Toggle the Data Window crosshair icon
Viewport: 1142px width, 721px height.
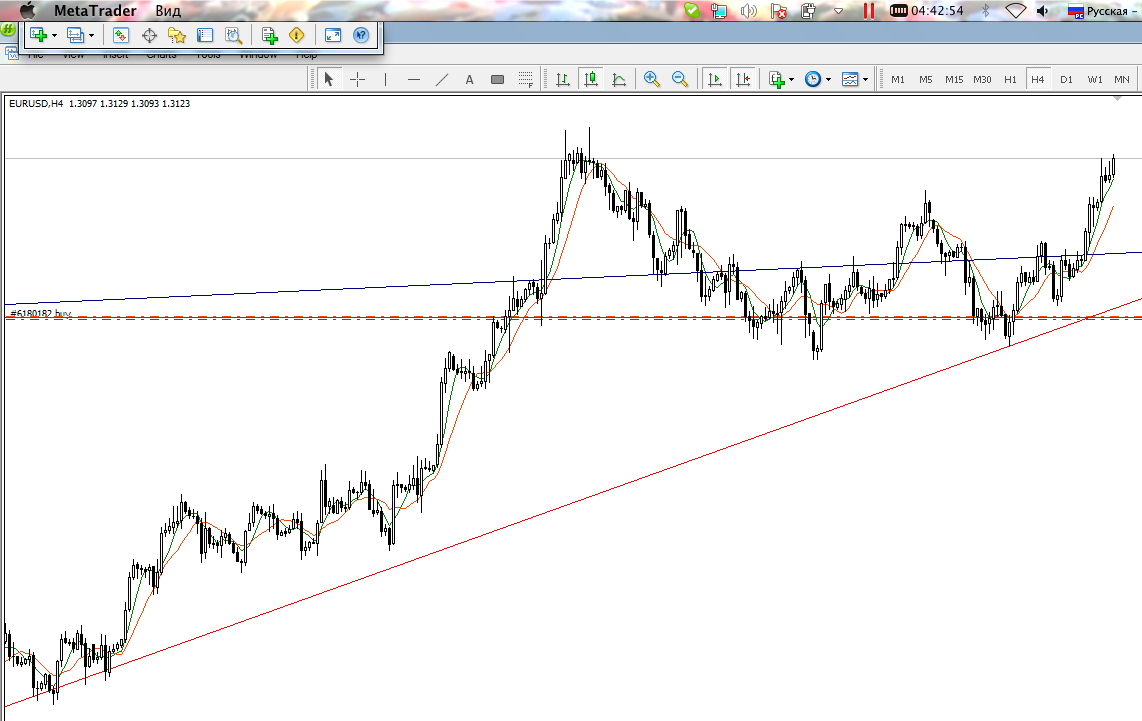coord(149,35)
